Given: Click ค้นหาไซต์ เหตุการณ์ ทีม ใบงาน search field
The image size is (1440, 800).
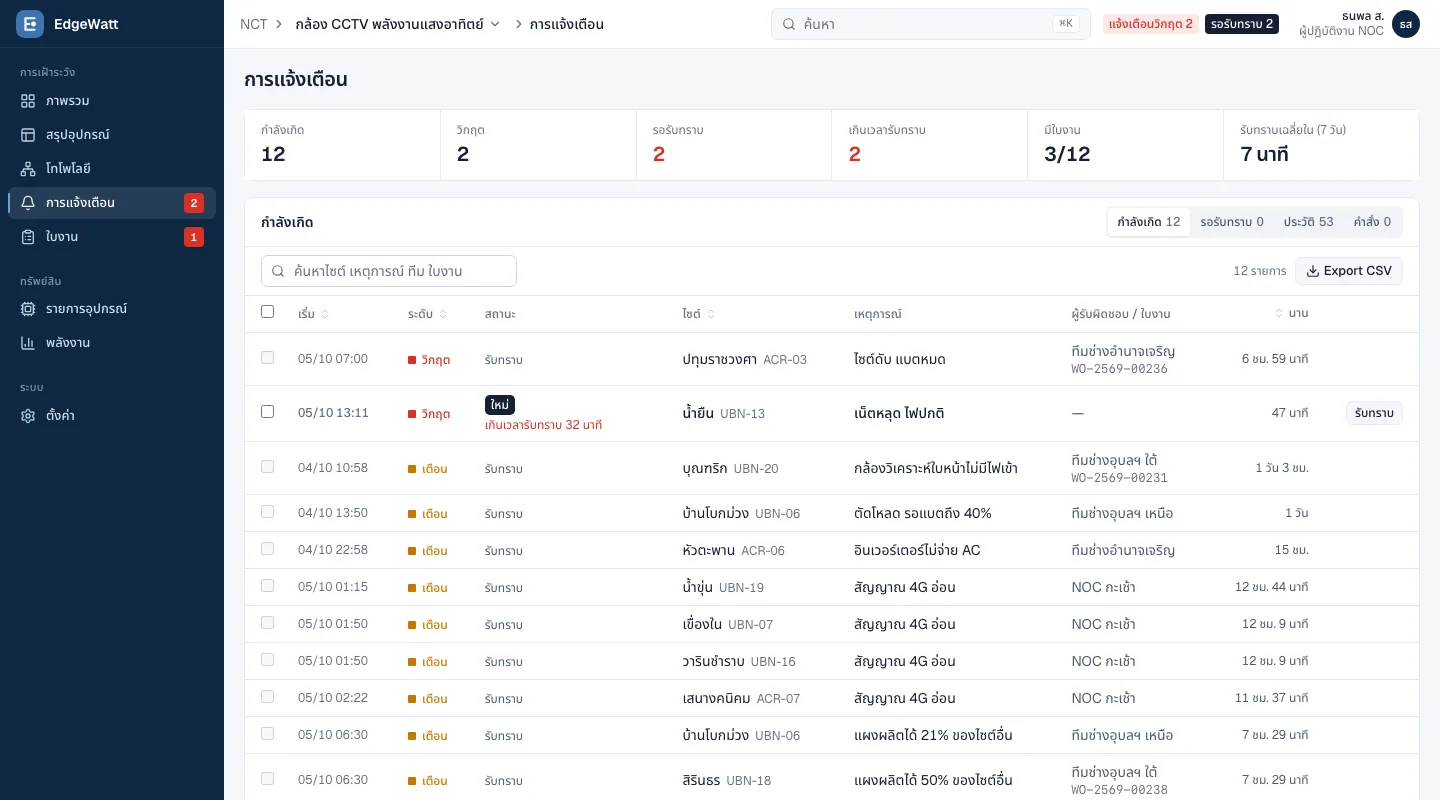Looking at the screenshot, I should 389,271.
